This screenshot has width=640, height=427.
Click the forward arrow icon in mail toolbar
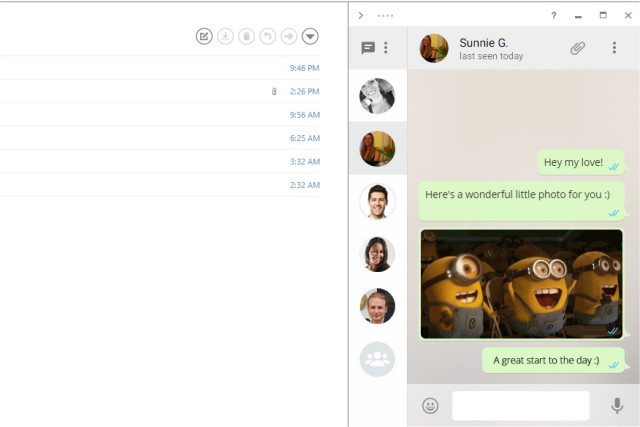coord(289,36)
